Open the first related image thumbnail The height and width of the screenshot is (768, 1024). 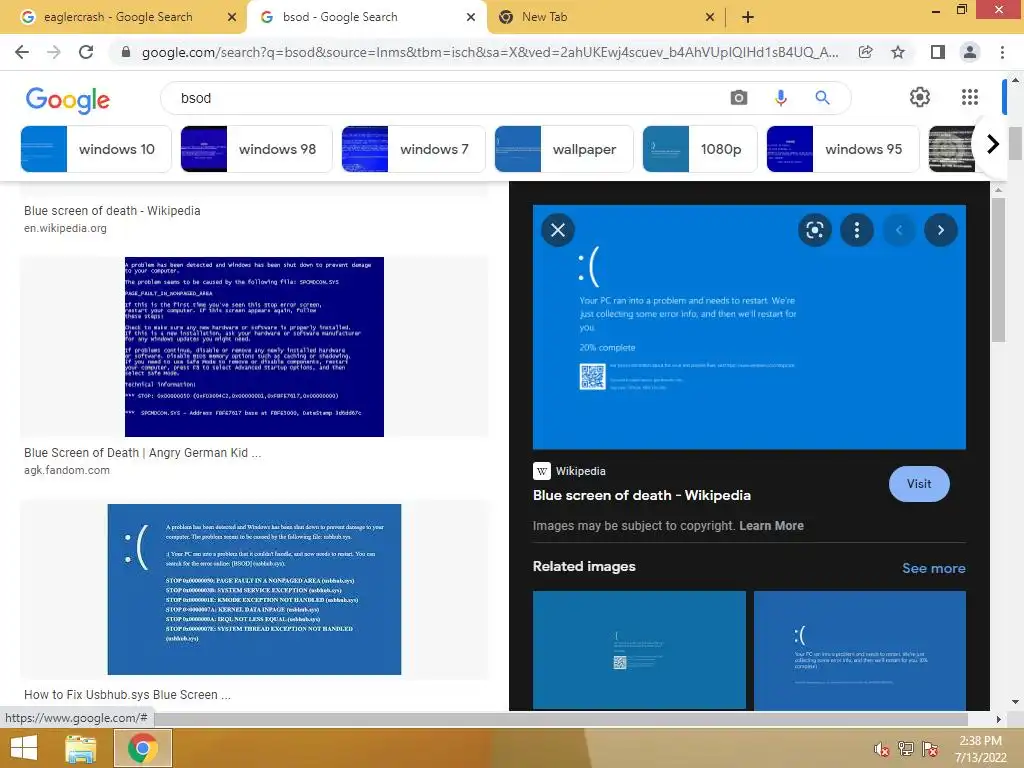click(x=639, y=650)
